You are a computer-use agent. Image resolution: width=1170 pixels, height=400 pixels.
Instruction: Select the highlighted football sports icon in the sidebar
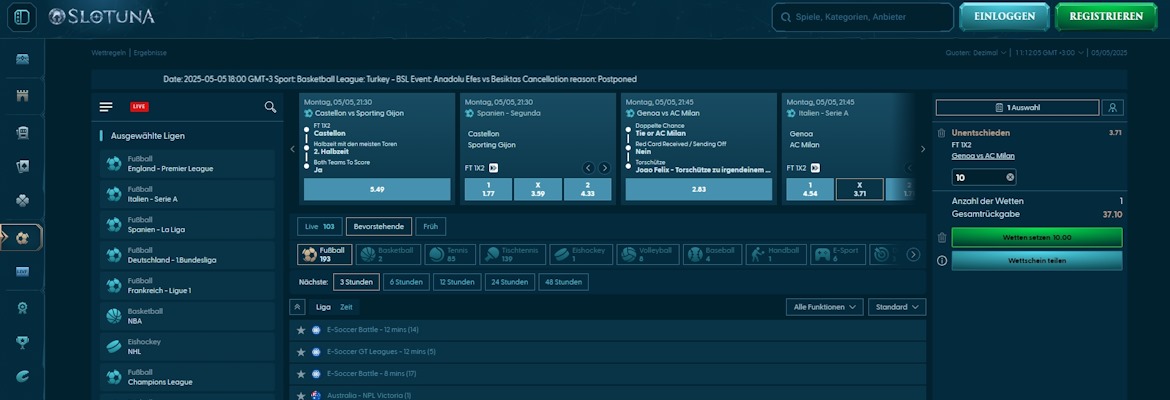tap(22, 237)
